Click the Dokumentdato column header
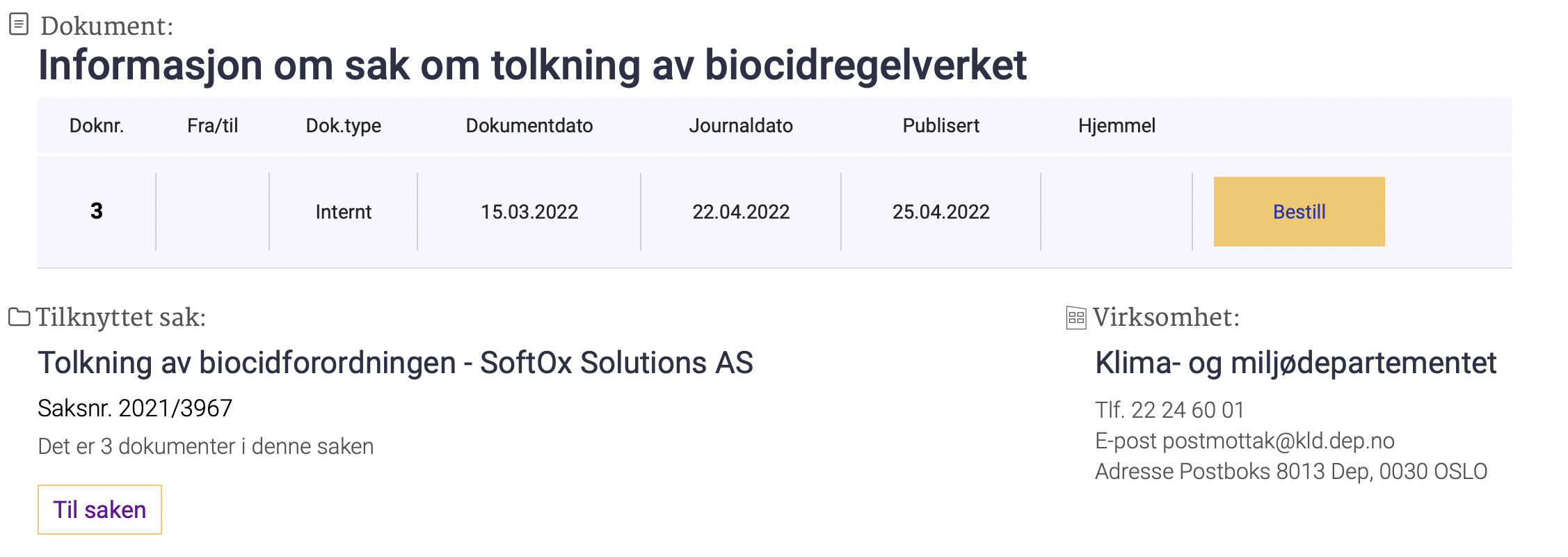Viewport: 1568px width, 557px height. [x=529, y=125]
